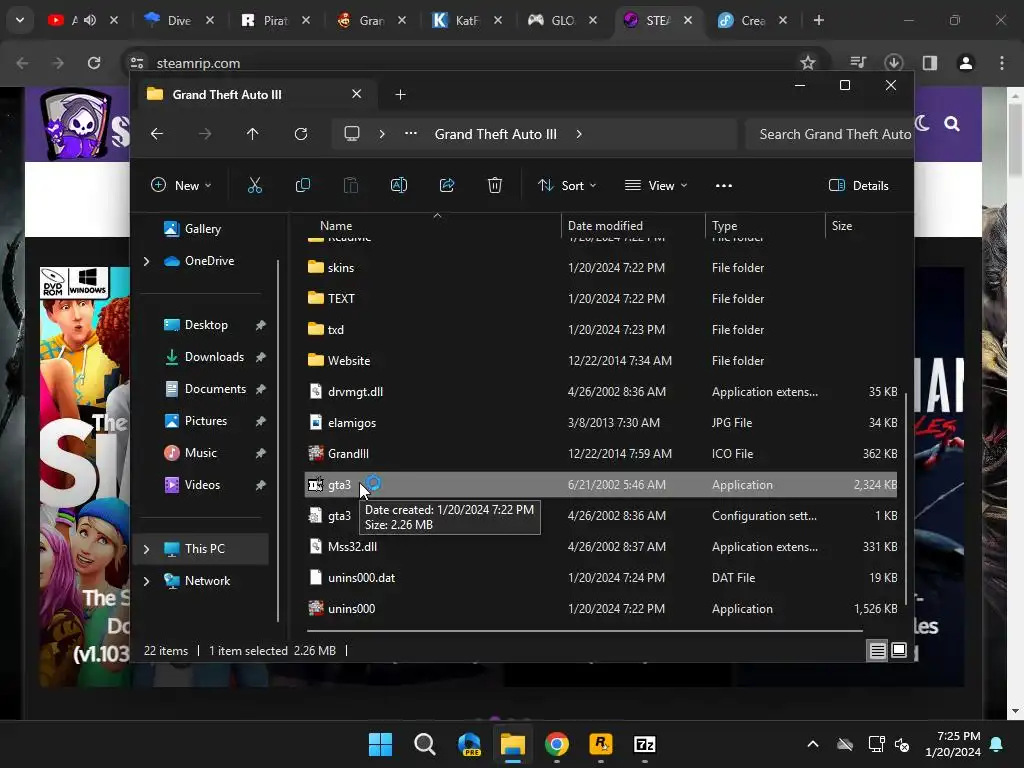Expand the This PC tree node

146,549
